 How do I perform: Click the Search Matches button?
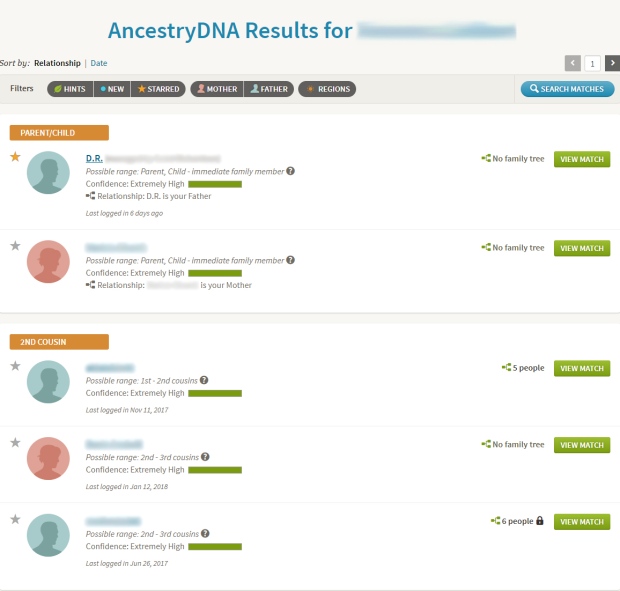pyautogui.click(x=567, y=89)
